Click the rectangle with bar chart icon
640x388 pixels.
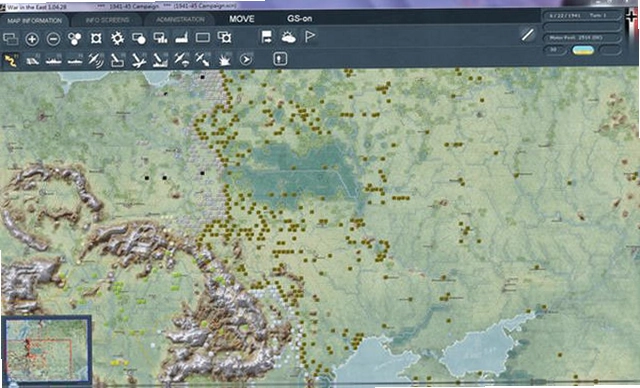160,38
